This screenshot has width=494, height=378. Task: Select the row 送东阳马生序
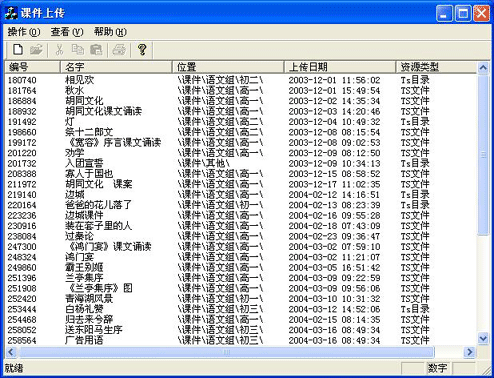click(241, 330)
